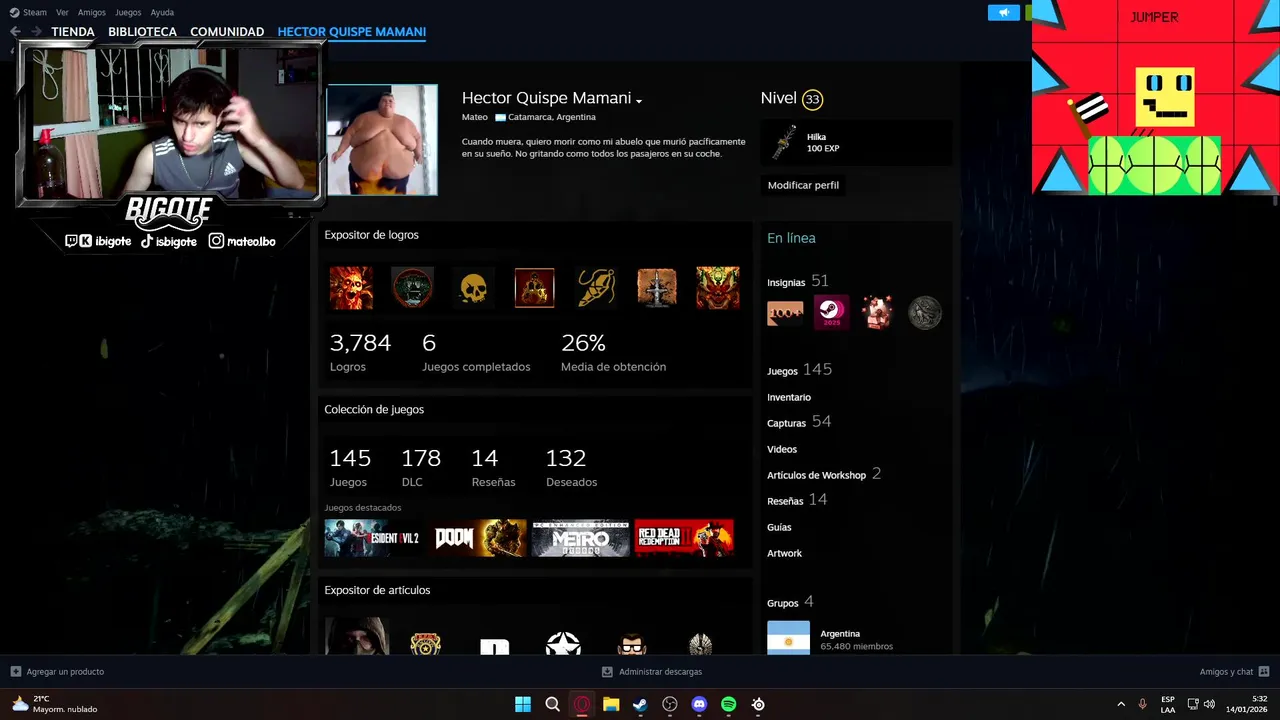Open Steam from the Windows taskbar
The height and width of the screenshot is (720, 1280).
tap(640, 704)
